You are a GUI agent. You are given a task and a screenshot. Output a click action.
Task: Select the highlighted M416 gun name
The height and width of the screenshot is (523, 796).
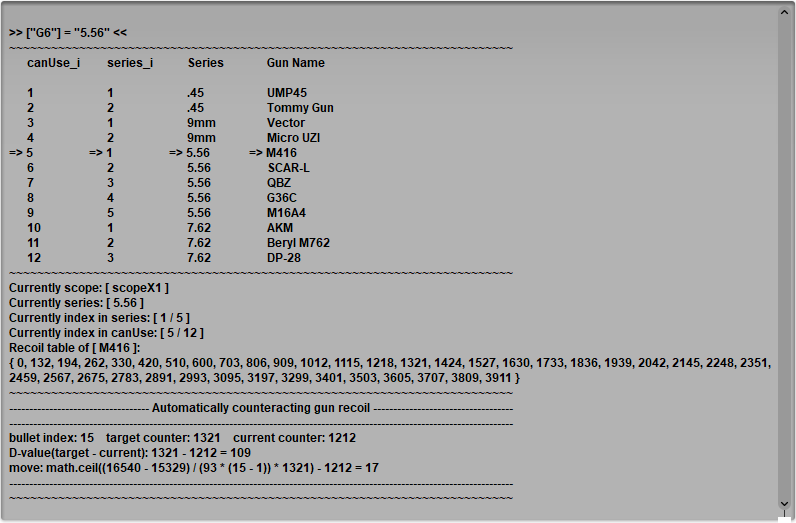click(x=281, y=153)
